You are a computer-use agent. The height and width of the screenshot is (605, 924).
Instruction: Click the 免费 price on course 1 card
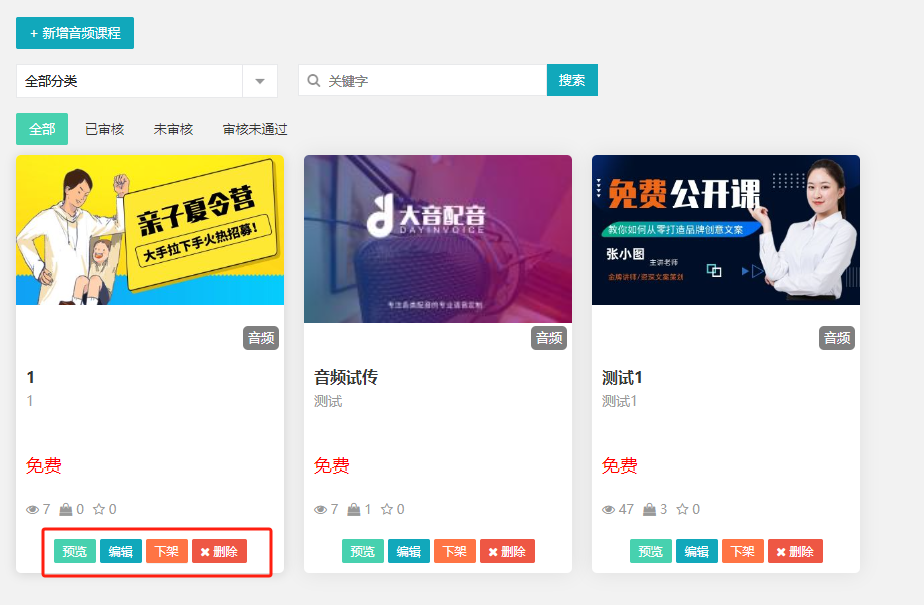tap(44, 465)
